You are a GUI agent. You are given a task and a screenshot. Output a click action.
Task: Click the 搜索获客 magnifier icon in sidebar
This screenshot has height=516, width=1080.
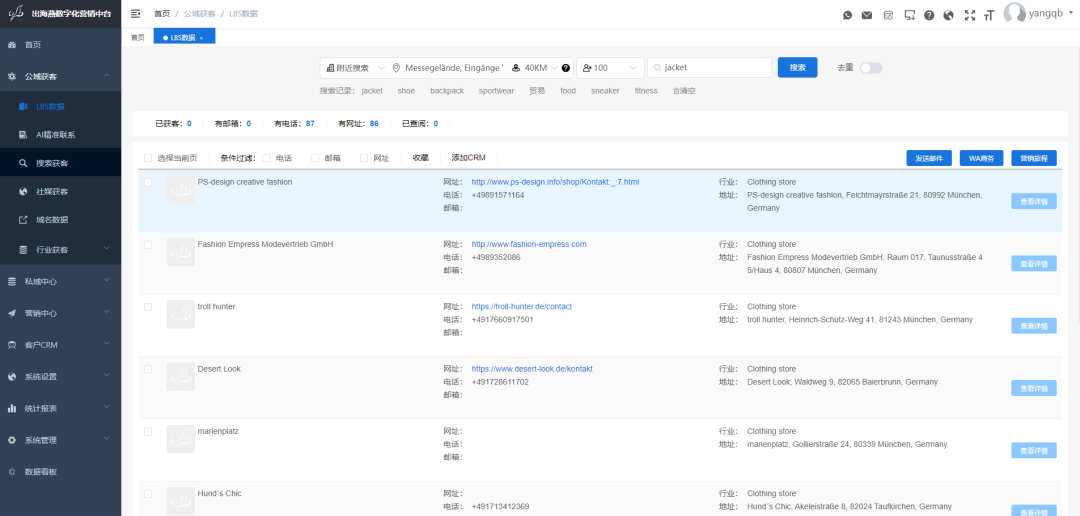coord(23,163)
